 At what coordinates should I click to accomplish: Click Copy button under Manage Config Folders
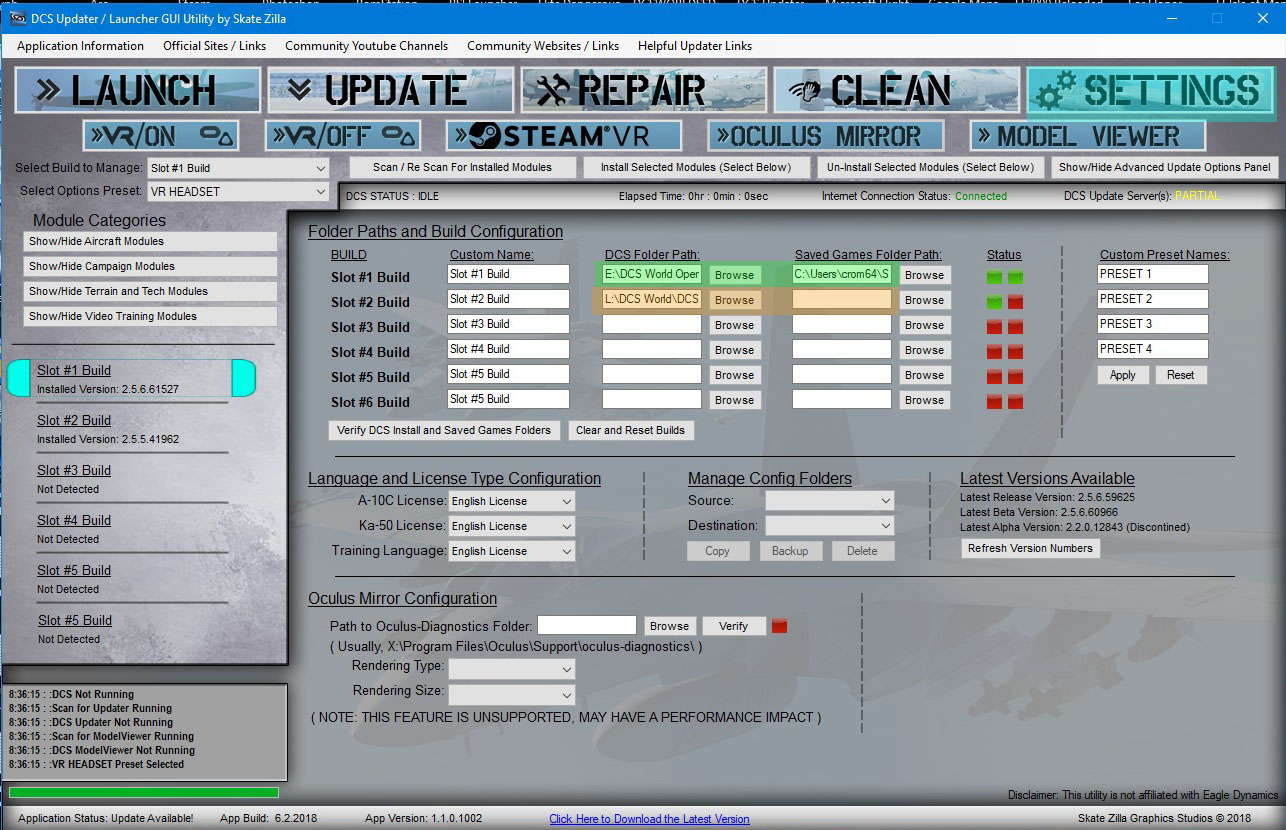717,551
